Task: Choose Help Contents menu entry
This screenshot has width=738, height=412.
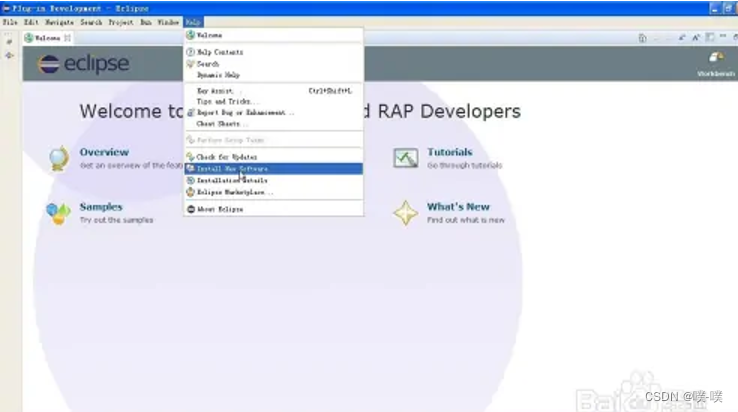Action: click(273, 52)
